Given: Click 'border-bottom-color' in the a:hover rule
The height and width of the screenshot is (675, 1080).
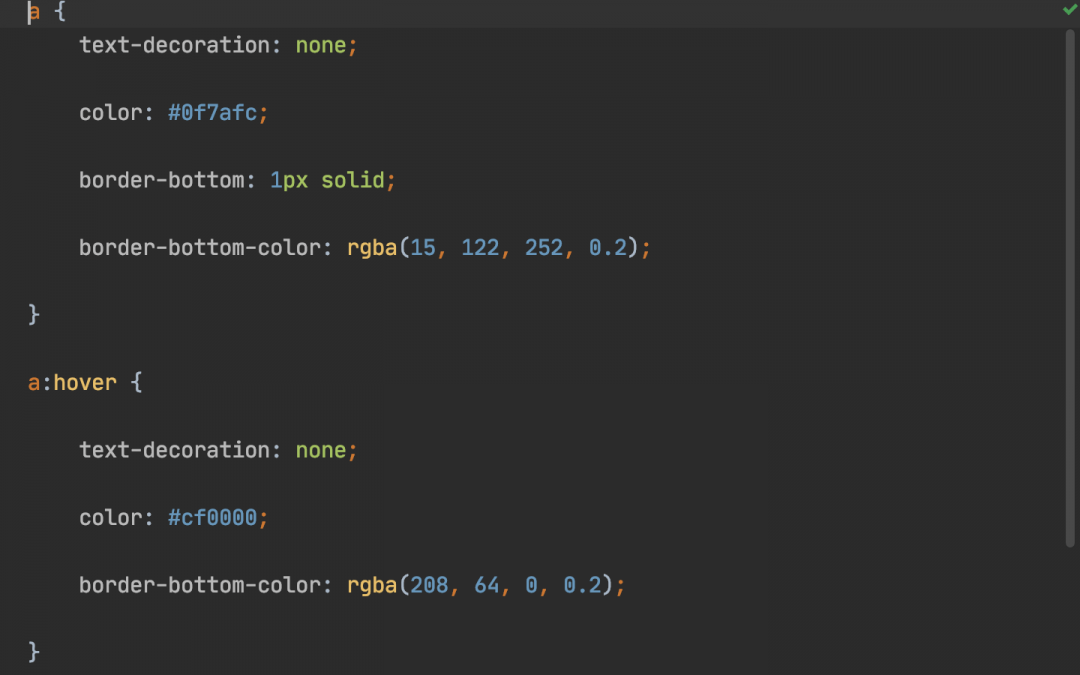Looking at the screenshot, I should pyautogui.click(x=200, y=586).
